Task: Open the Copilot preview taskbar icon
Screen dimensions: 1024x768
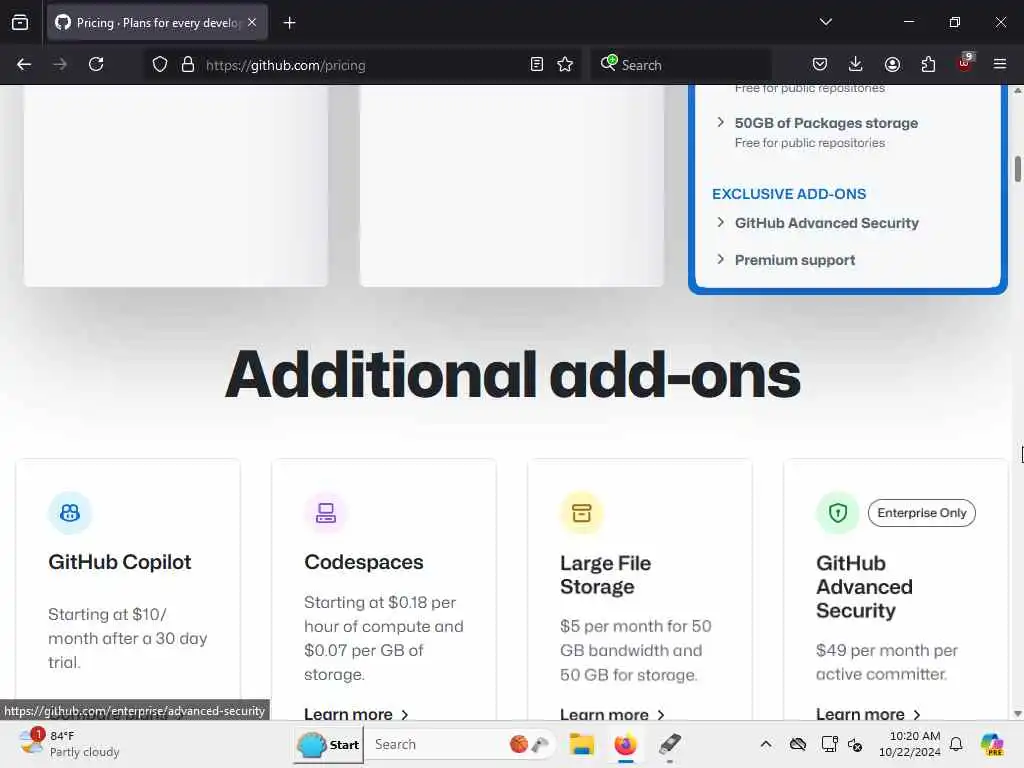Action: (x=992, y=744)
